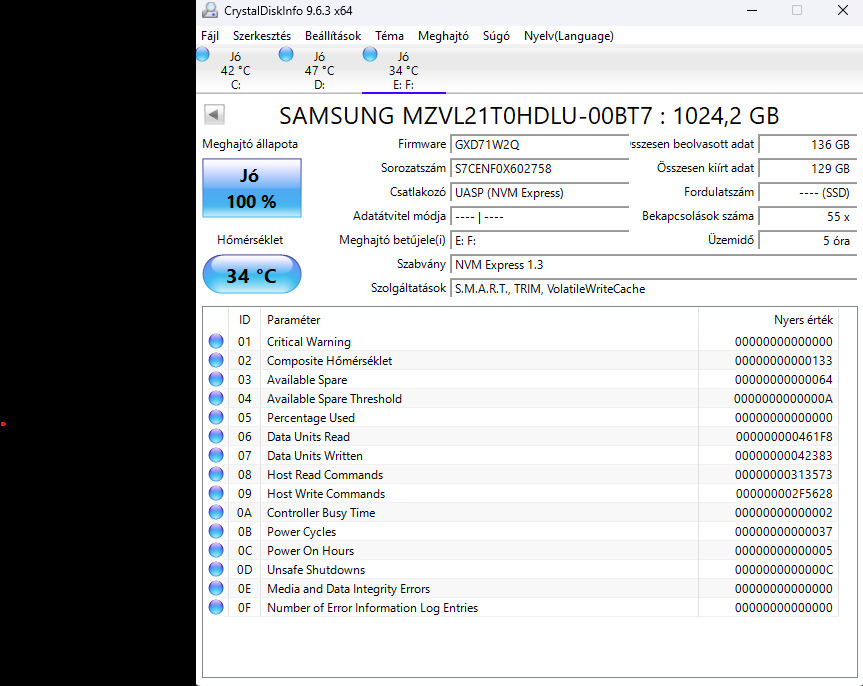The image size is (863, 686).
Task: Click the Meghajtó betűjele(i) field E: F:
Action: (x=539, y=241)
